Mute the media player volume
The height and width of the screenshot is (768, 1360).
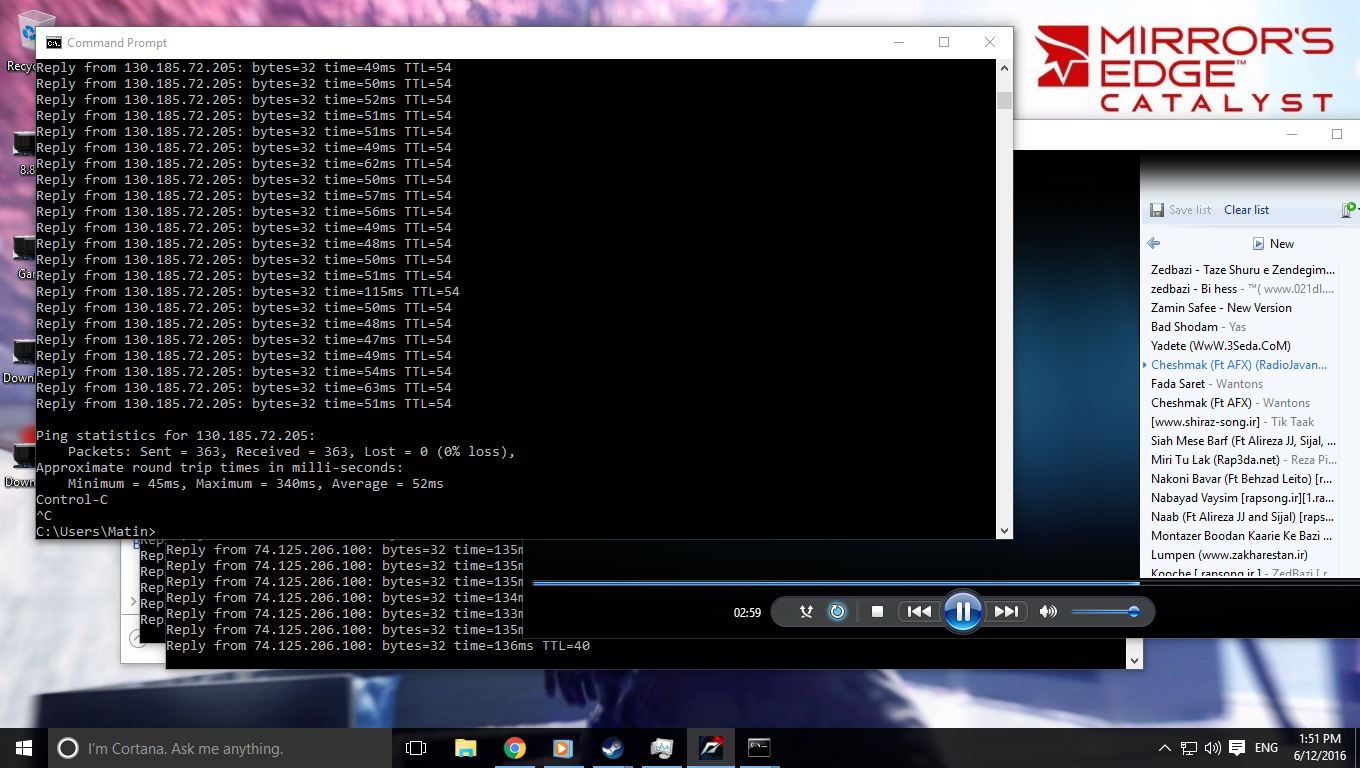pyautogui.click(x=1048, y=611)
